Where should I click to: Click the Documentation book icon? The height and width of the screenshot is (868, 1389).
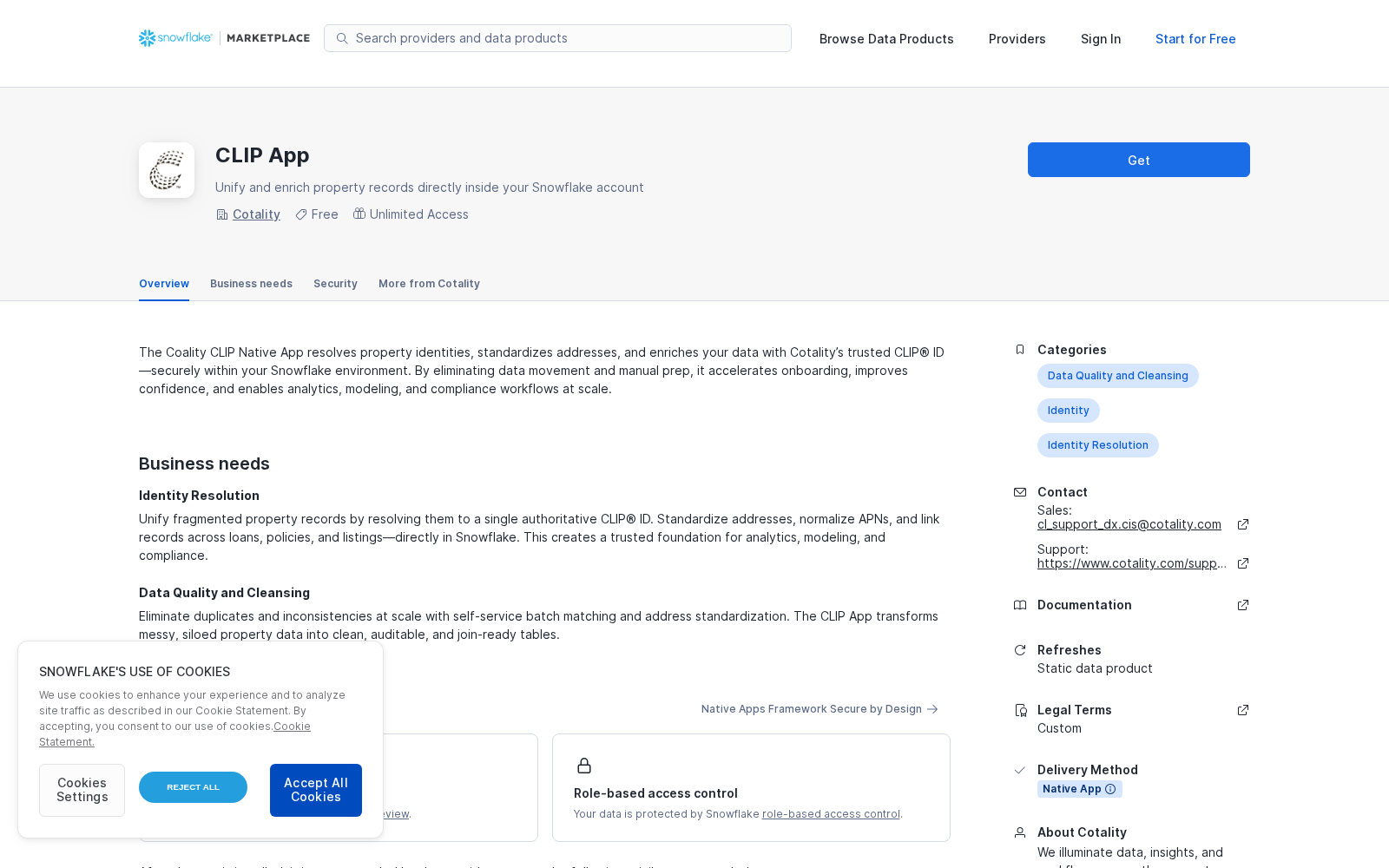(1020, 605)
